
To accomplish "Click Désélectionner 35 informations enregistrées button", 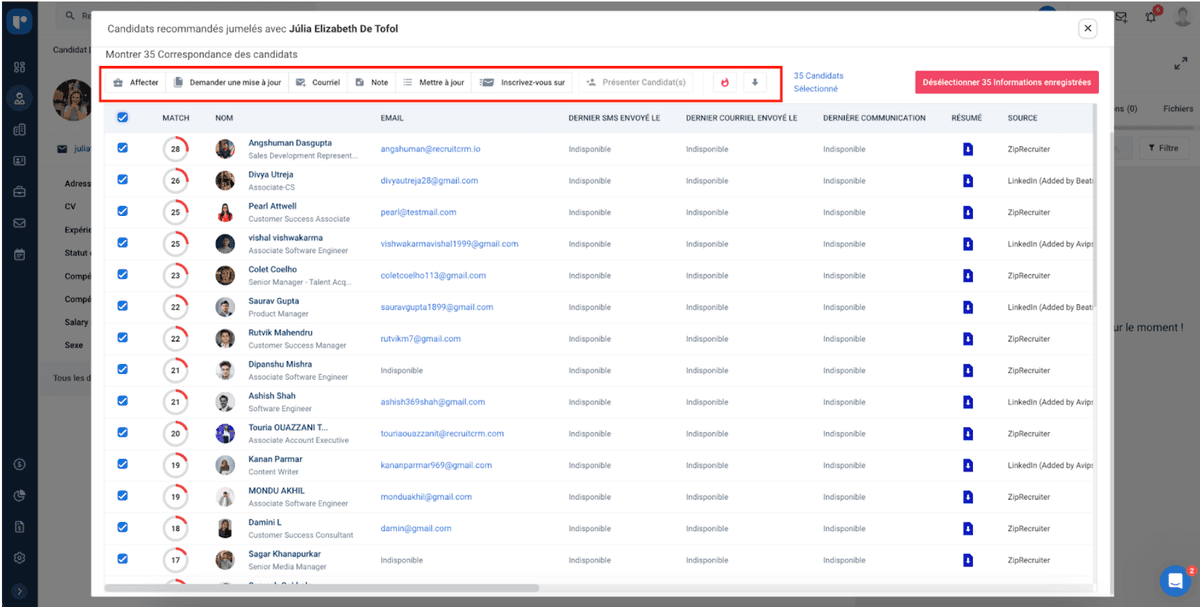I will (x=1006, y=83).
